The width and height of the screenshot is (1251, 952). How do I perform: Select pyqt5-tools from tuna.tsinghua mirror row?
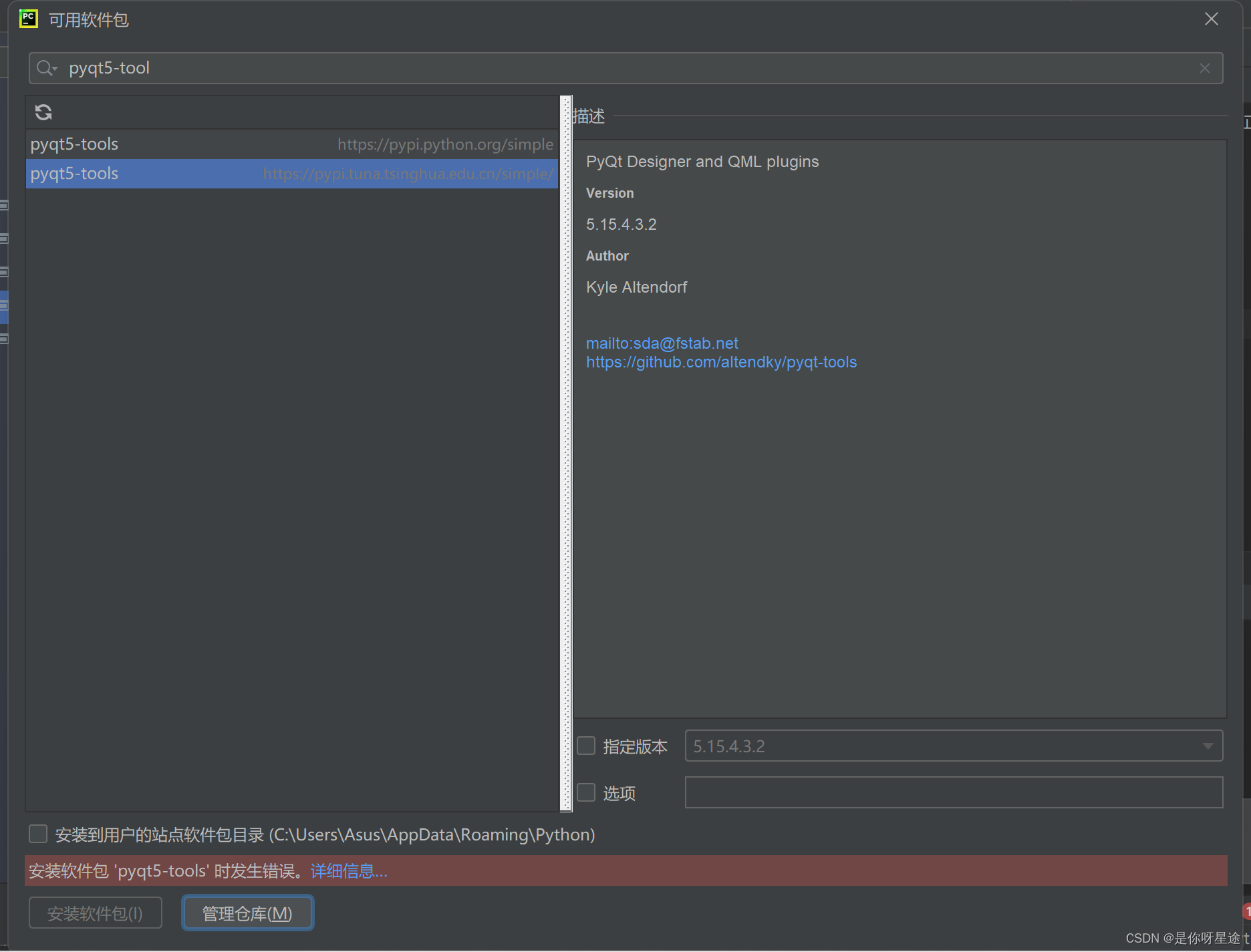[292, 174]
